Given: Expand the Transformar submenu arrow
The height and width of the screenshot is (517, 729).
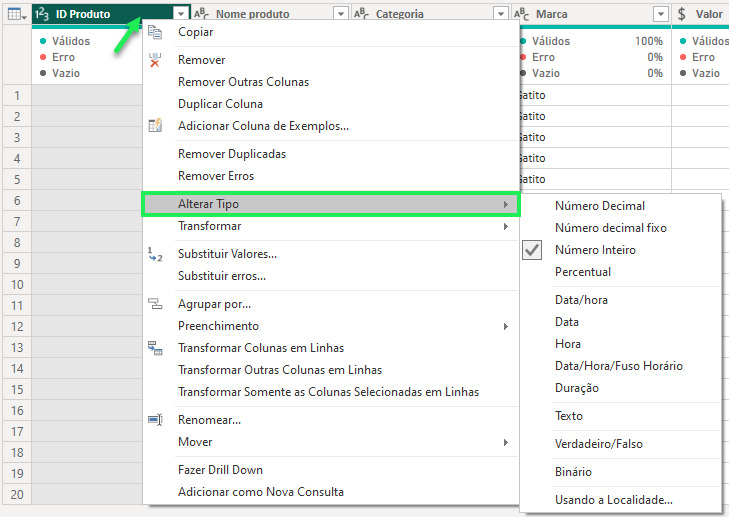Looking at the screenshot, I should click(x=506, y=226).
